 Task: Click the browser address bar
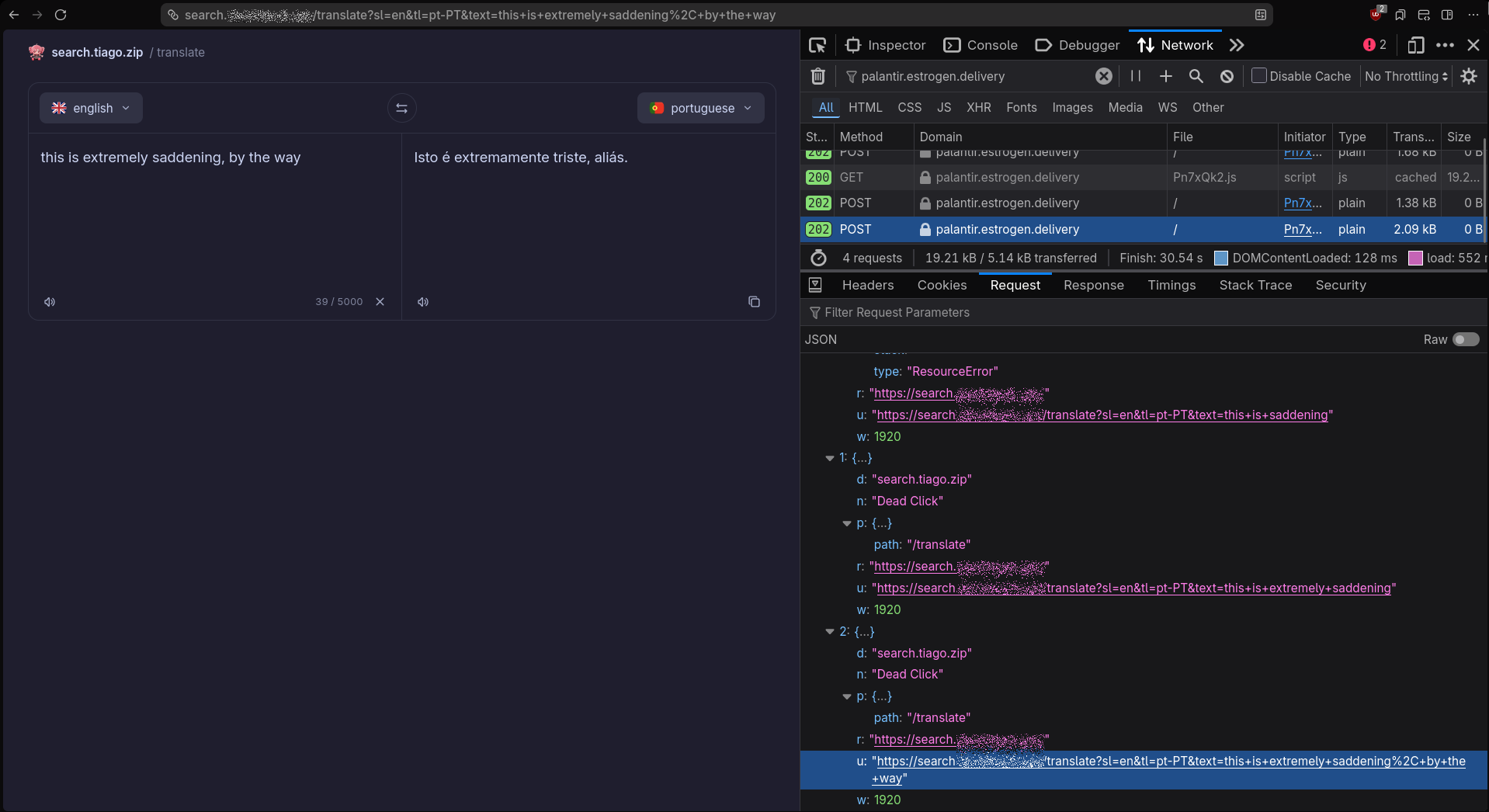tap(717, 15)
